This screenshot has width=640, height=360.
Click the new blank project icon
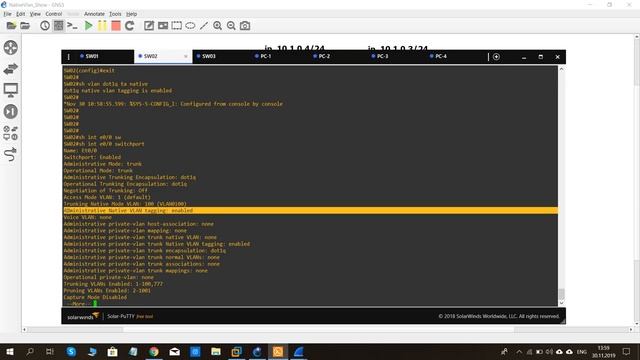click(x=11, y=26)
